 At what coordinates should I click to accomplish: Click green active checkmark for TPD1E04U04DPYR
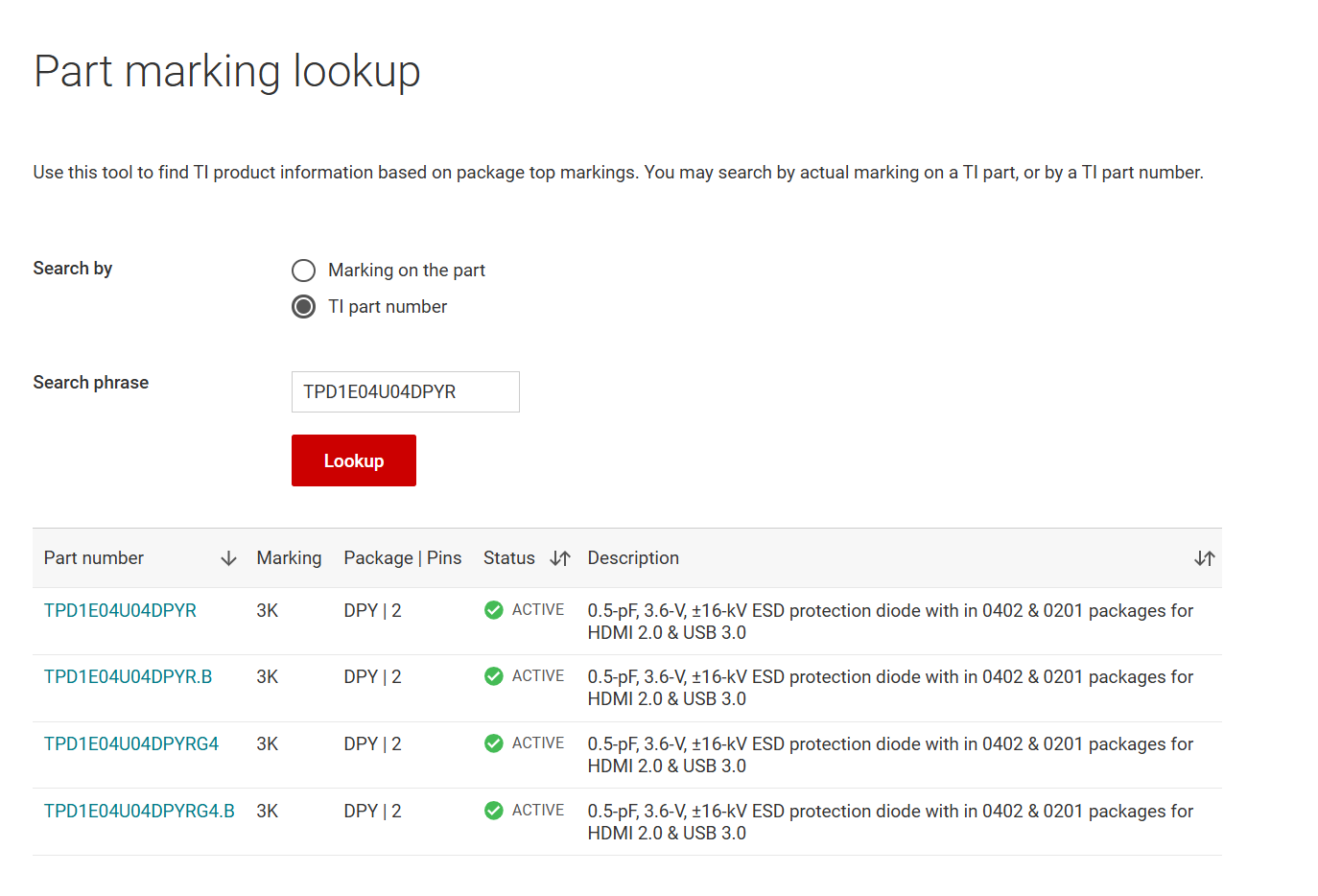(494, 610)
